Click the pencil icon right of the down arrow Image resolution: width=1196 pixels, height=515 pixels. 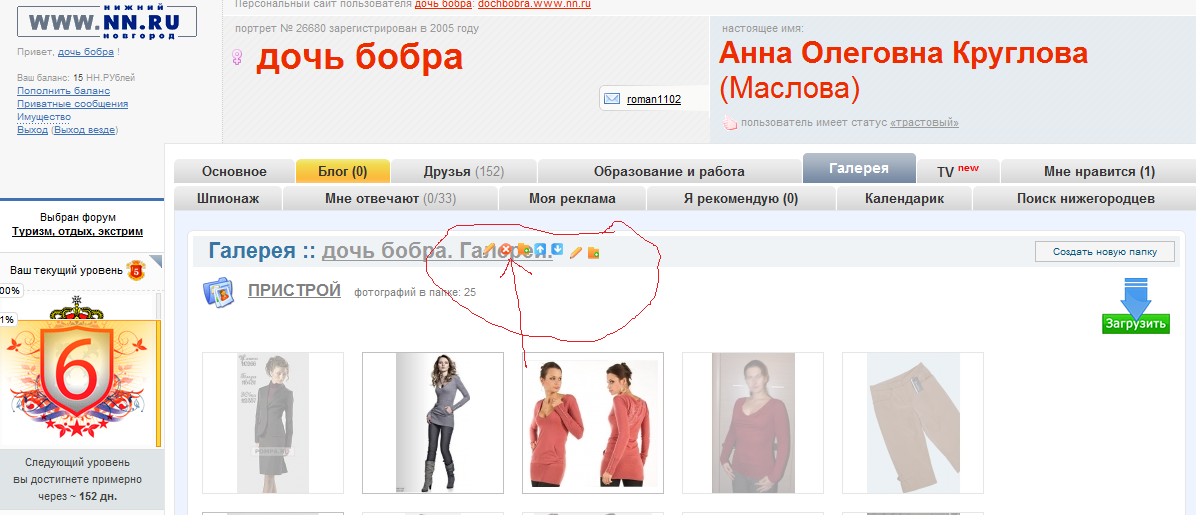[x=576, y=253]
